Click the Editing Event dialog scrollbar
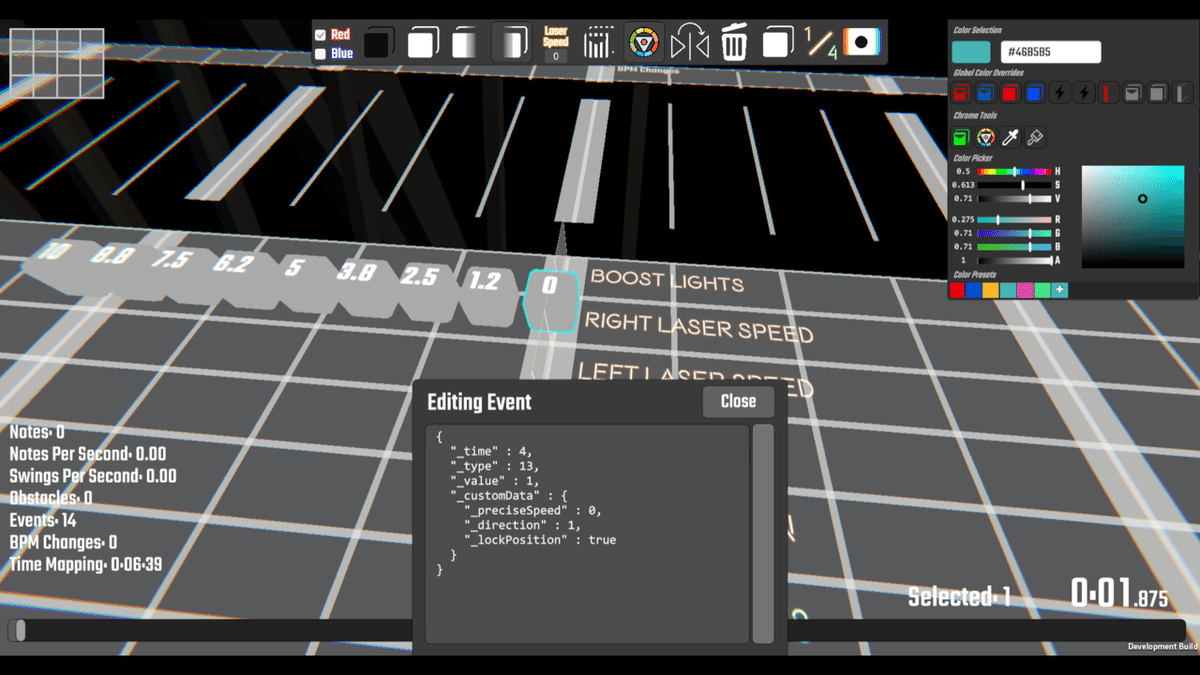Image resolution: width=1200 pixels, height=675 pixels. coord(763,534)
